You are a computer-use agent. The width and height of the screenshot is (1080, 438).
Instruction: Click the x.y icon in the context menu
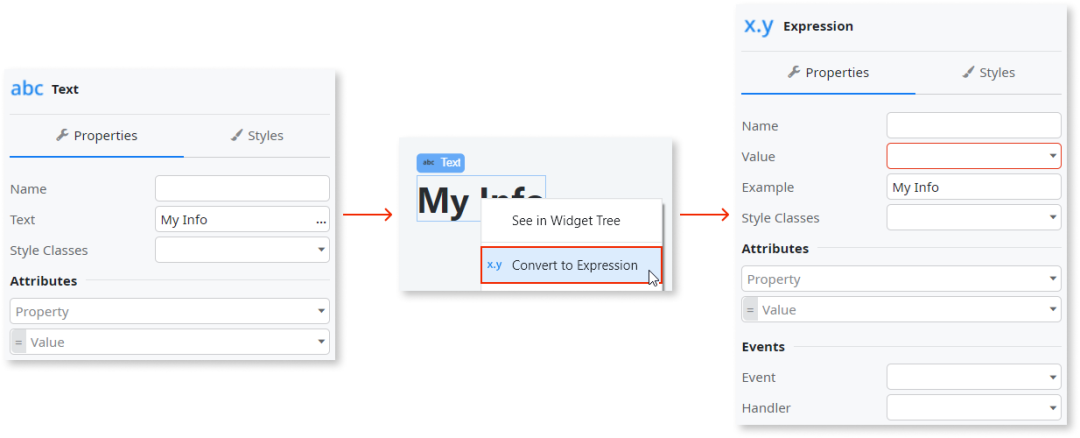494,265
